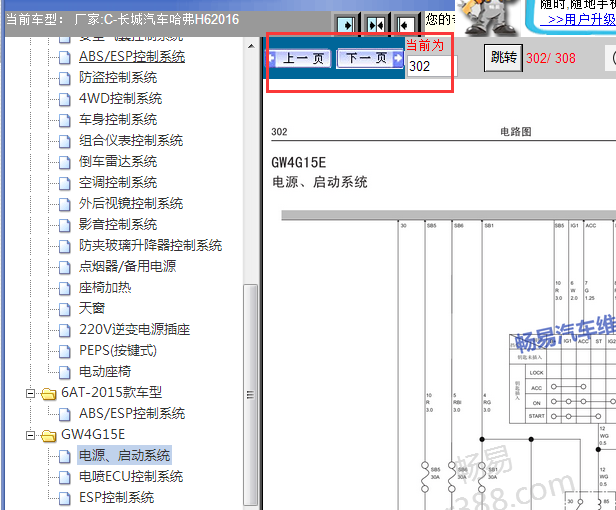Viewport: 616px width, 510px height.
Task: Click the 跳转 jump button
Action: (x=503, y=58)
